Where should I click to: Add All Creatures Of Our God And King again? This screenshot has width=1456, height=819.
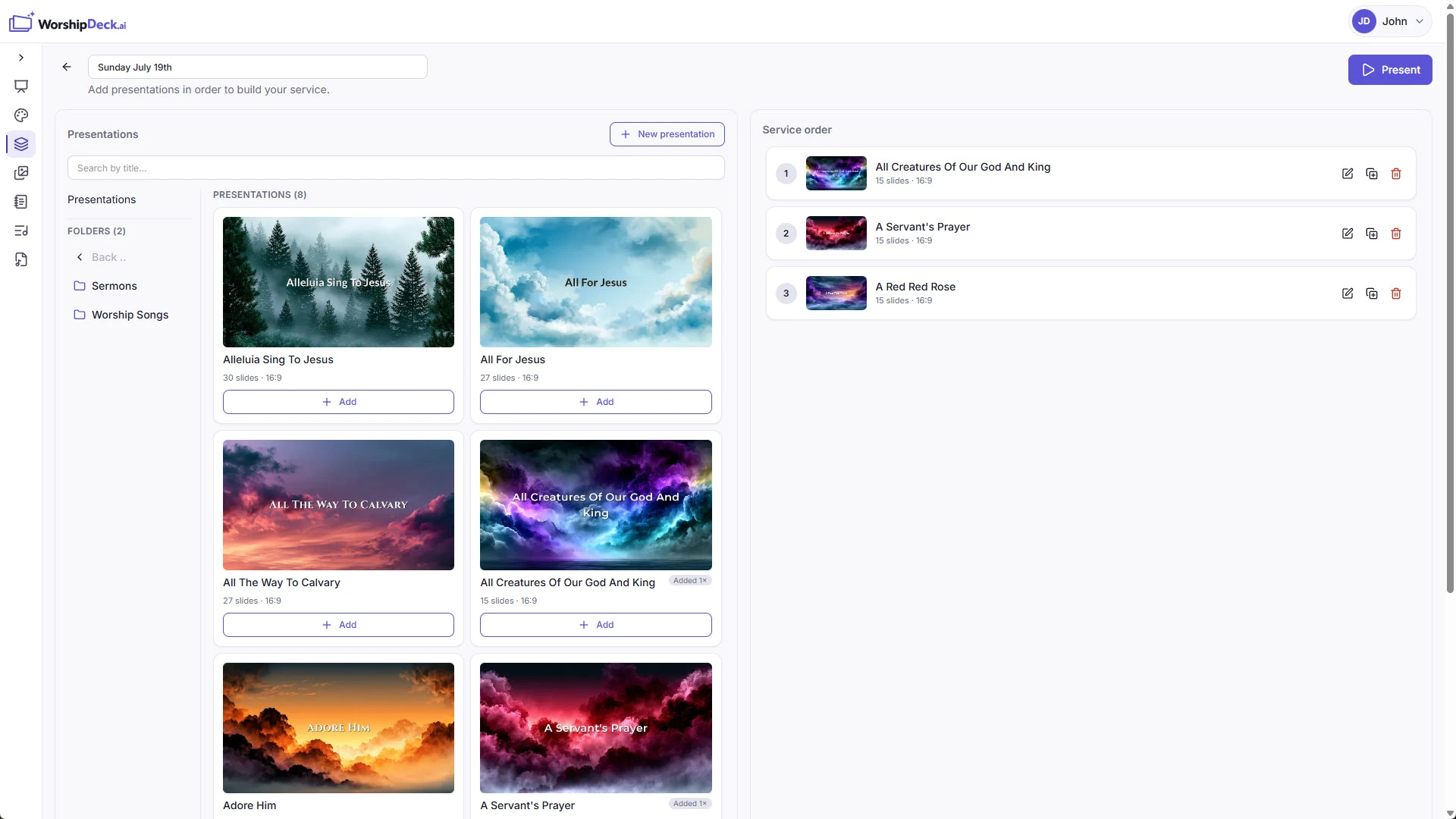[596, 625]
